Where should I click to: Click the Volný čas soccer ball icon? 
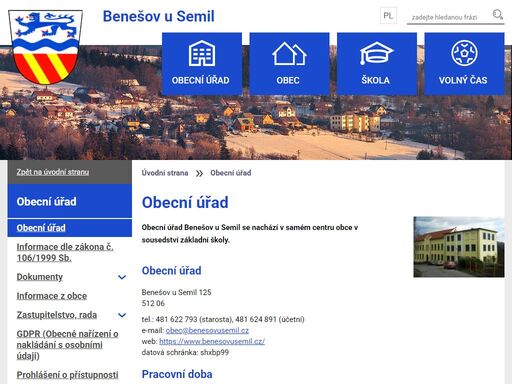(464, 53)
